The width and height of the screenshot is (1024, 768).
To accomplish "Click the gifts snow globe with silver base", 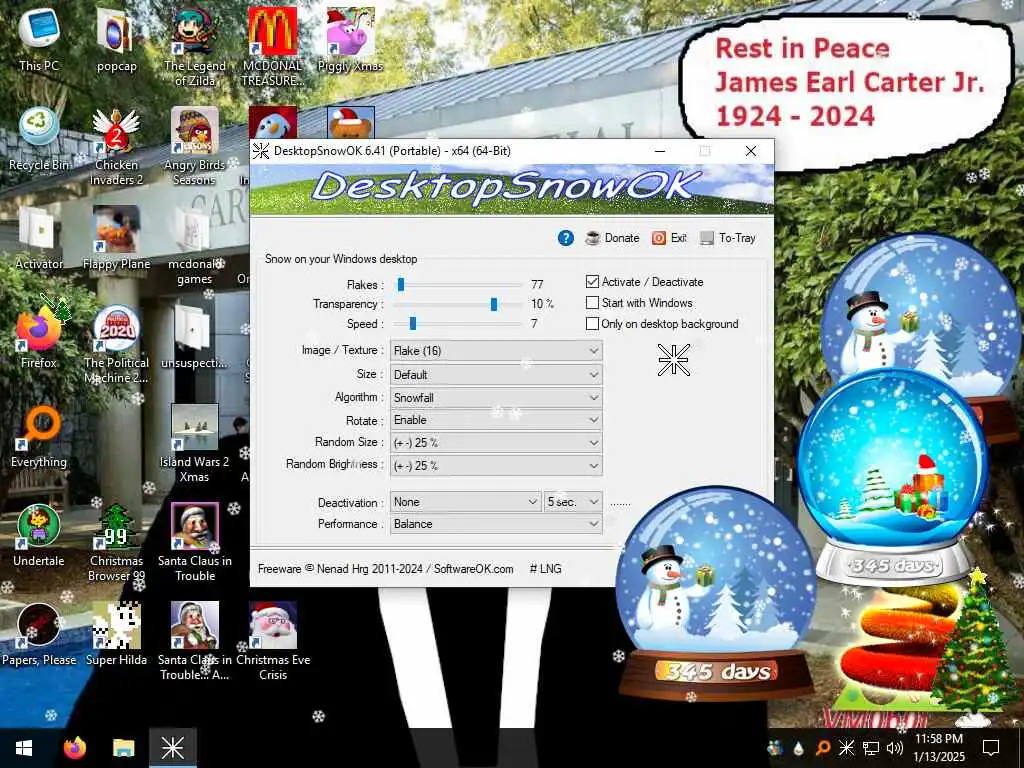I will (891, 477).
